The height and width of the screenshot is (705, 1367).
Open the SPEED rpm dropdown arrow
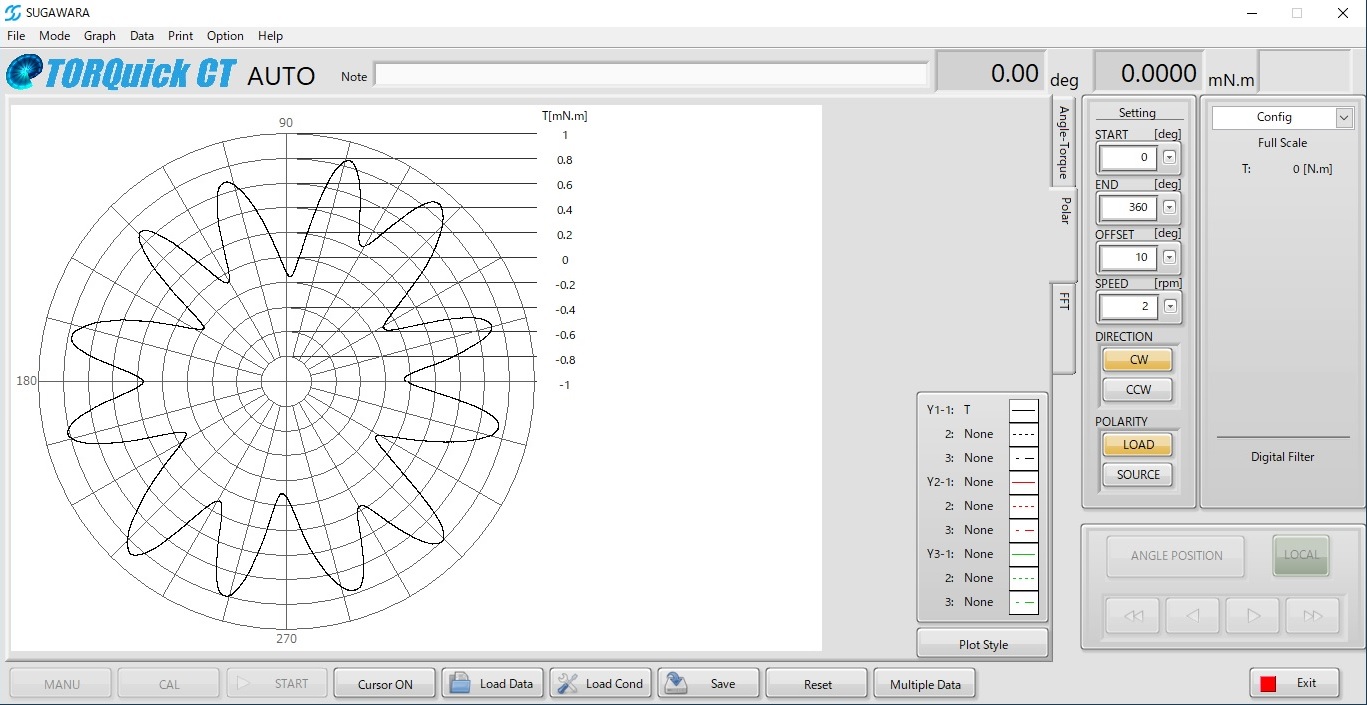[1170, 306]
